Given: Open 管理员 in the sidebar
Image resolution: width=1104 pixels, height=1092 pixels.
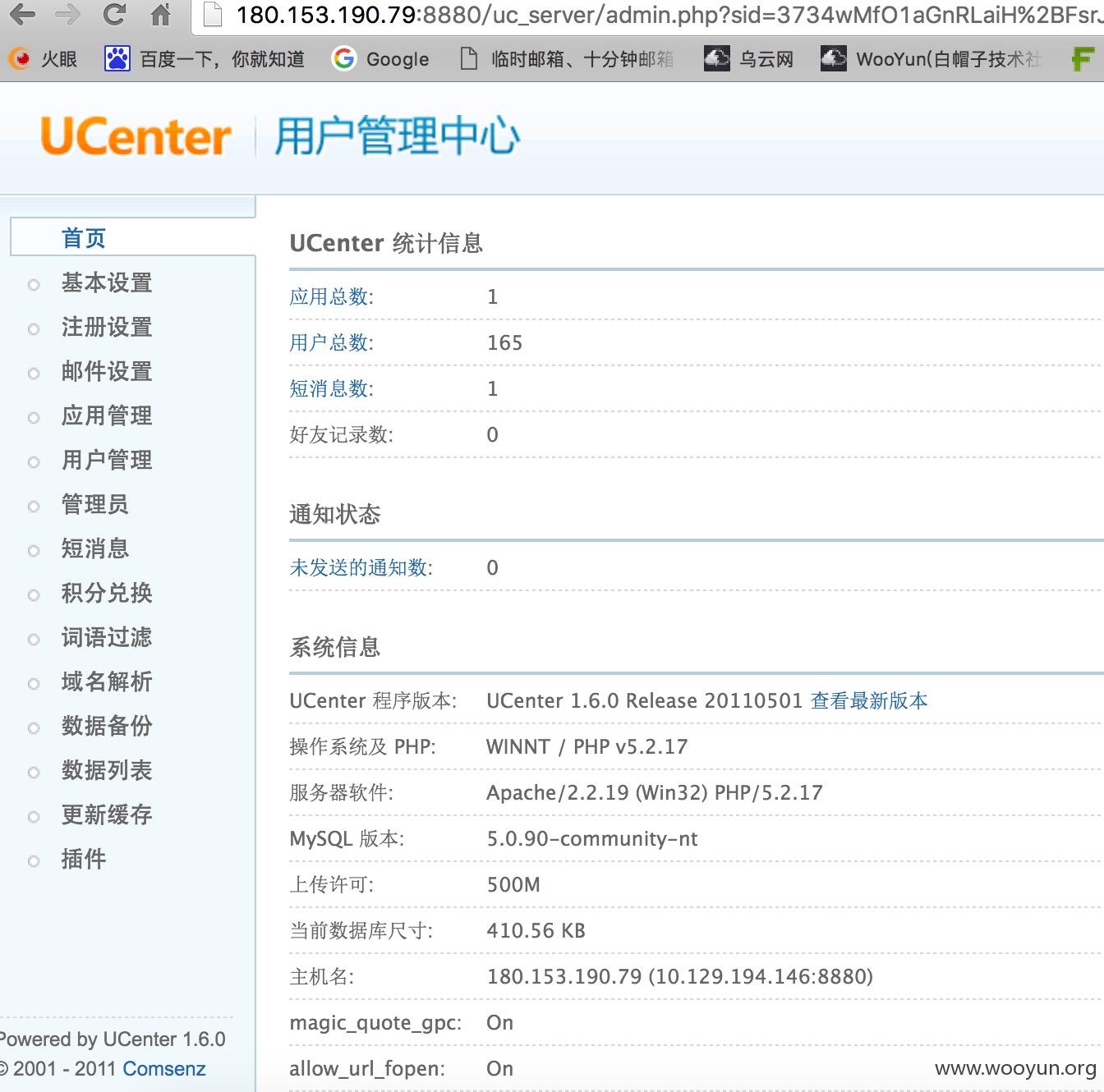Looking at the screenshot, I should pyautogui.click(x=95, y=504).
